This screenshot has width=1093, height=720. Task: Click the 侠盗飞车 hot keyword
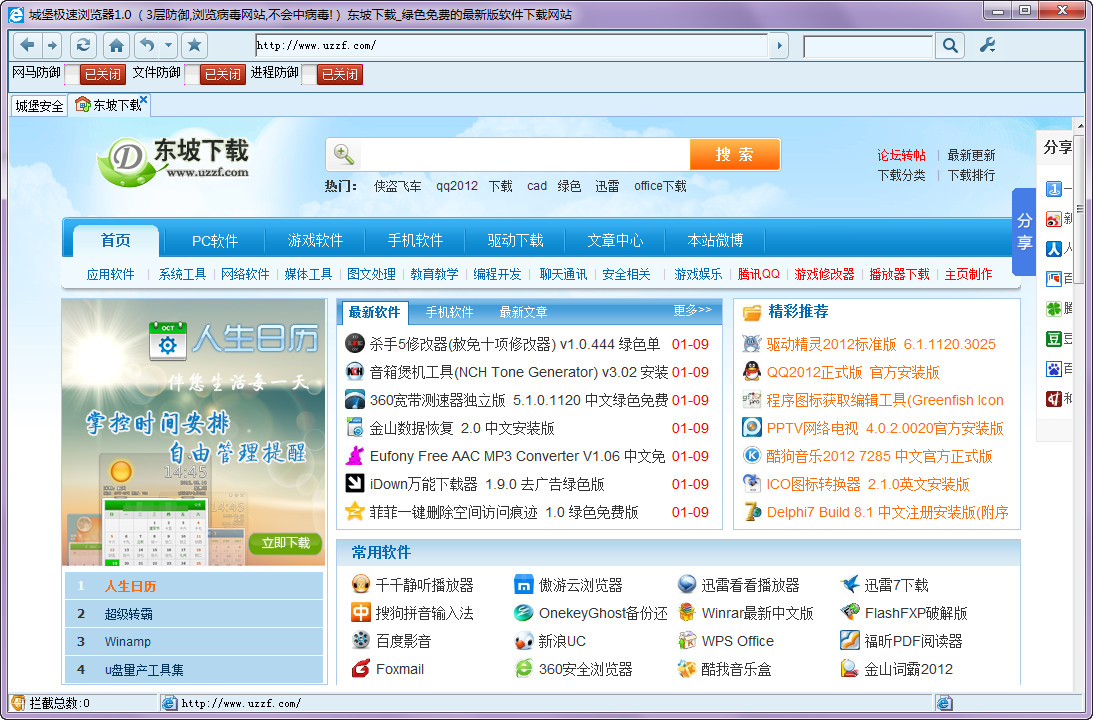point(397,186)
